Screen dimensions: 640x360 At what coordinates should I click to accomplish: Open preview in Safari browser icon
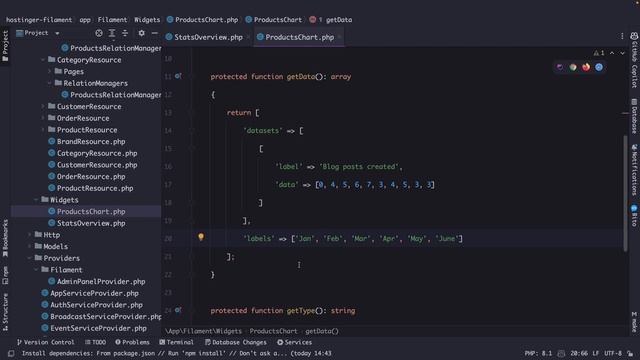(599, 67)
